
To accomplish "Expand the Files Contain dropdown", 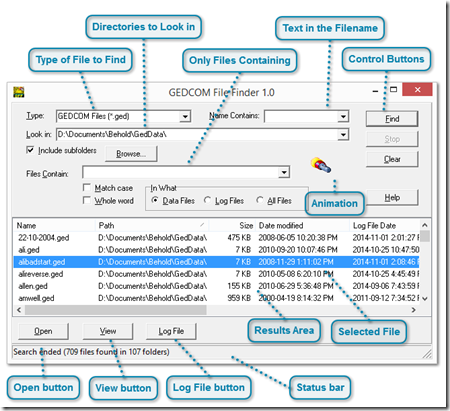I will pyautogui.click(x=284, y=172).
